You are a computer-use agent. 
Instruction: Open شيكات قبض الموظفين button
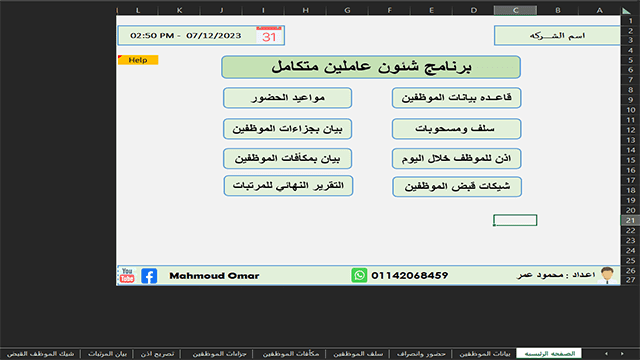457,187
